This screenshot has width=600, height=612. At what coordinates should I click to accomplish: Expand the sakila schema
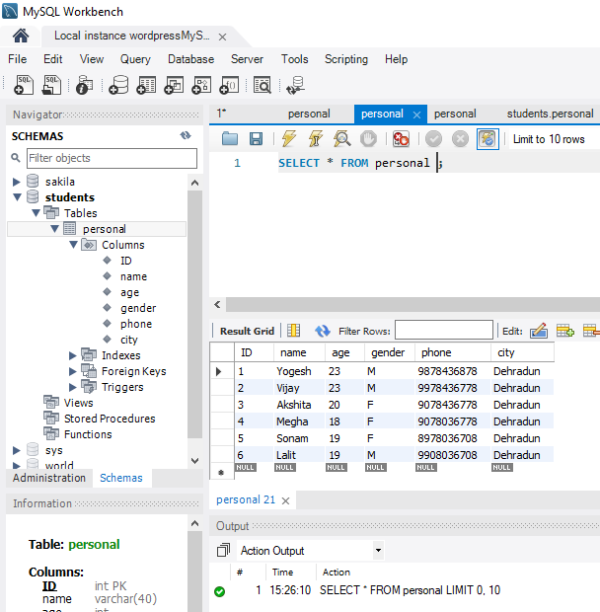coord(16,182)
